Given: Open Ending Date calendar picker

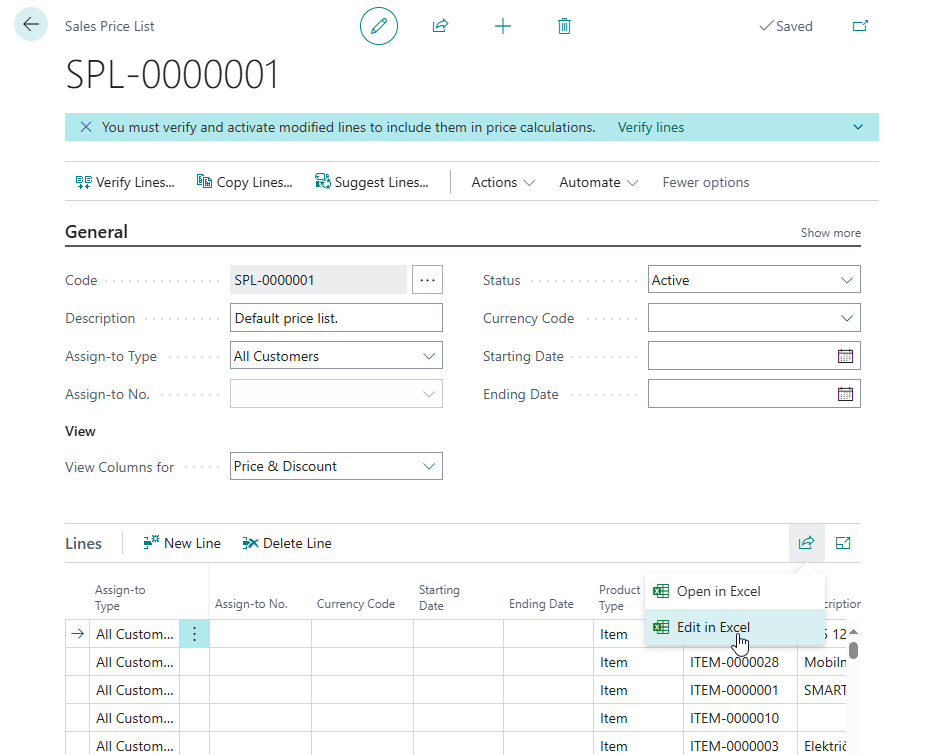Looking at the screenshot, I should pos(845,394).
